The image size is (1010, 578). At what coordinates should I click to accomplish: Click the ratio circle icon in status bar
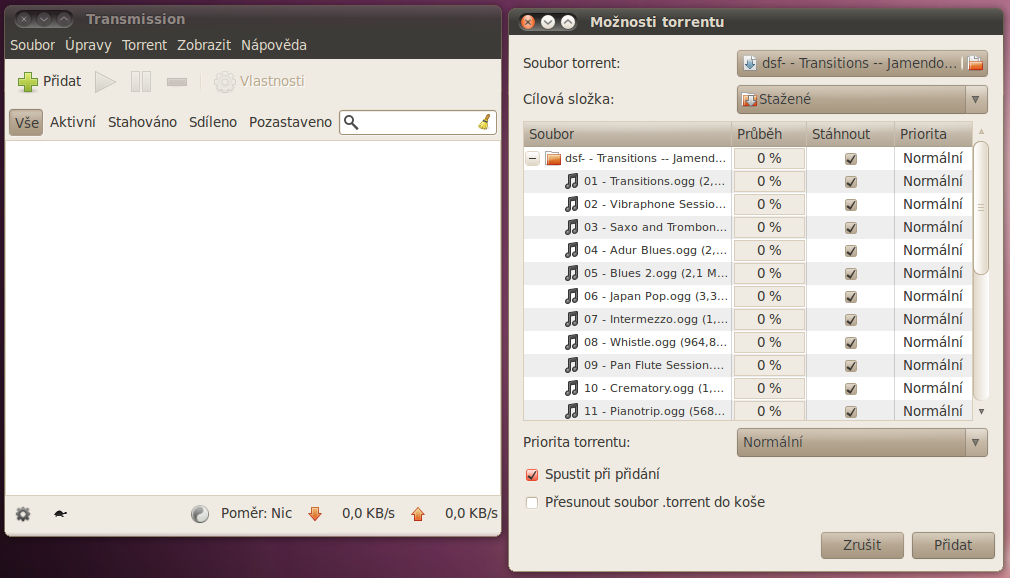click(x=200, y=514)
